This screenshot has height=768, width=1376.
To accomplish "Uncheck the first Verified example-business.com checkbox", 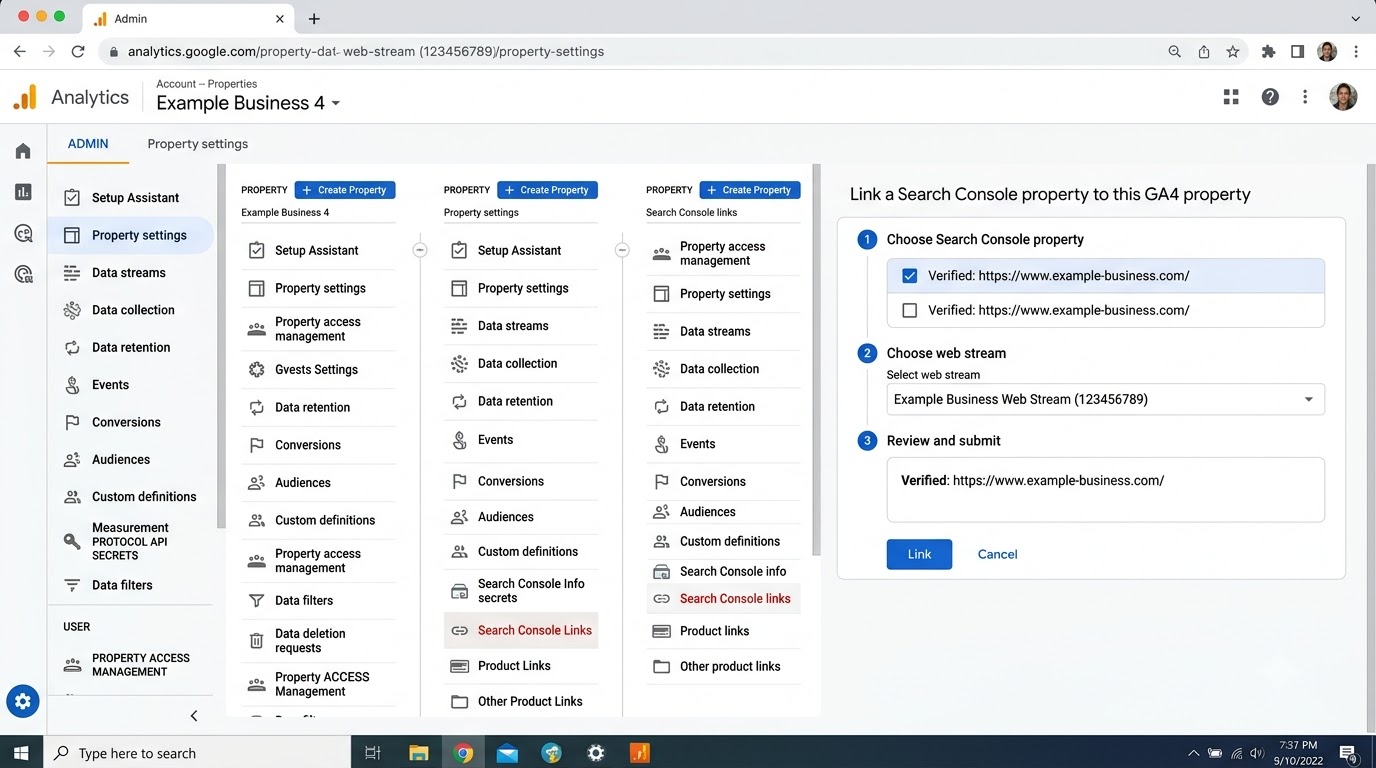I will pyautogui.click(x=909, y=276).
